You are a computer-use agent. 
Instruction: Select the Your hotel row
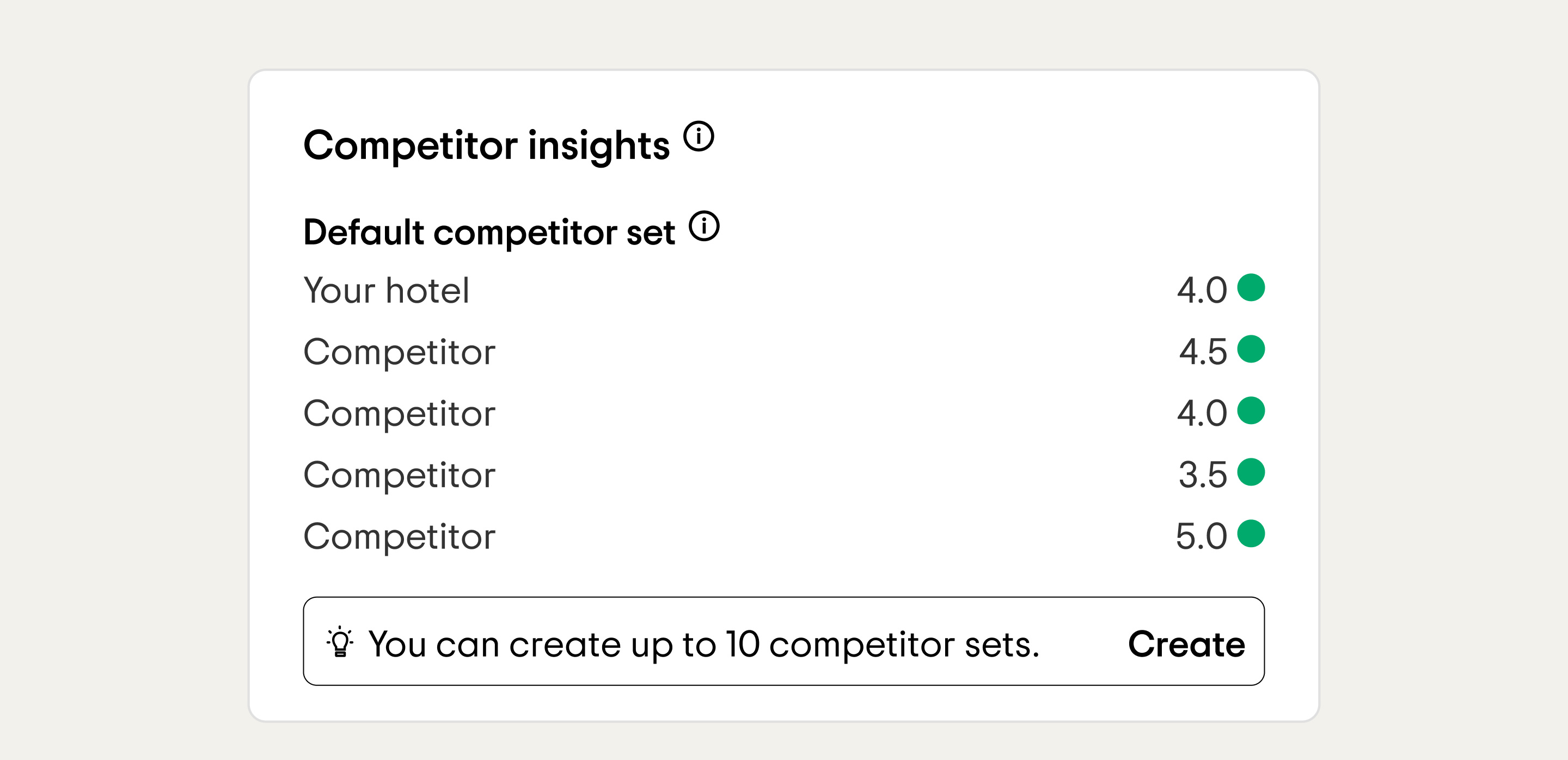(x=388, y=291)
